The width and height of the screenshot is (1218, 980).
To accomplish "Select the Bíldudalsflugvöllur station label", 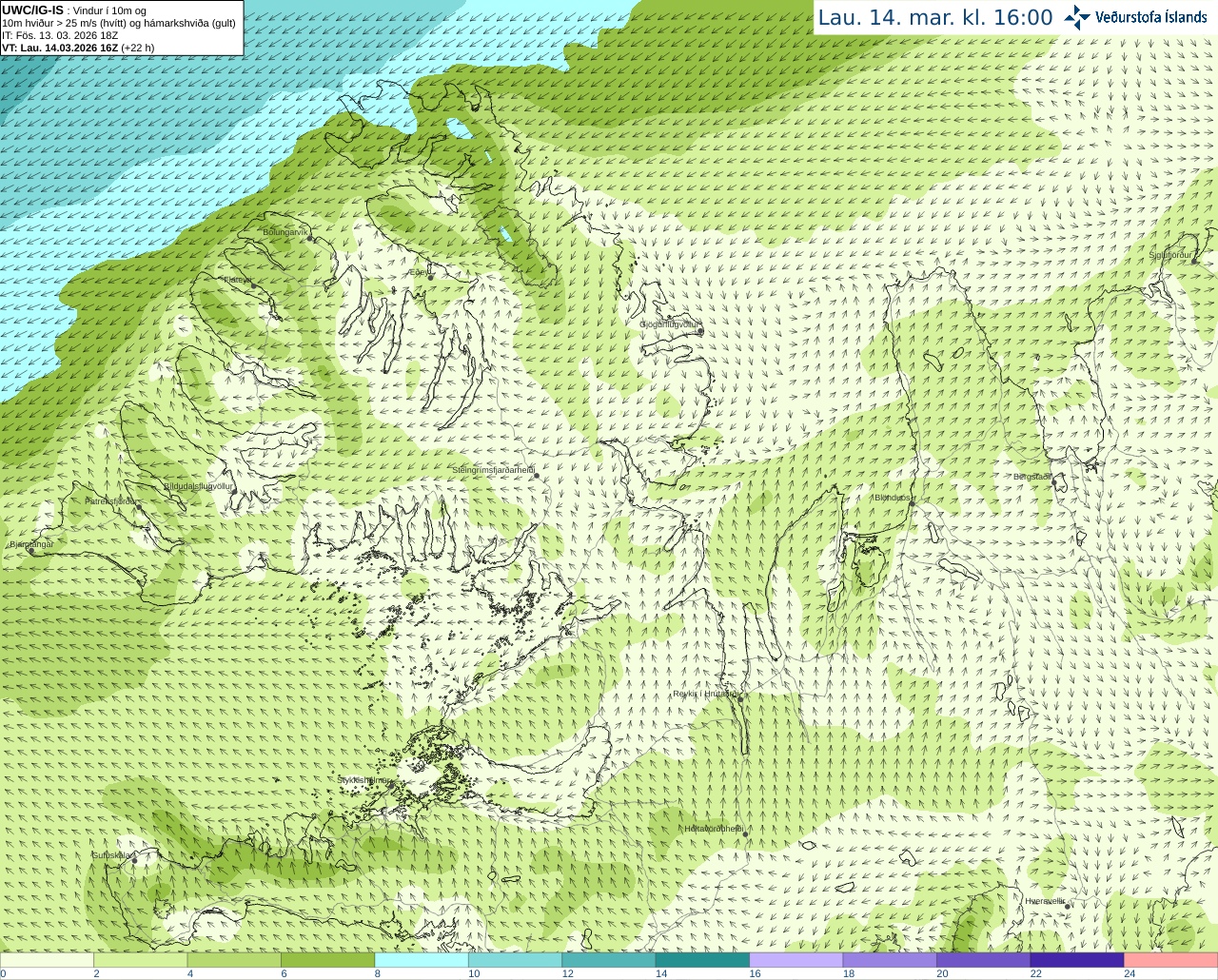I will pyautogui.click(x=198, y=486).
